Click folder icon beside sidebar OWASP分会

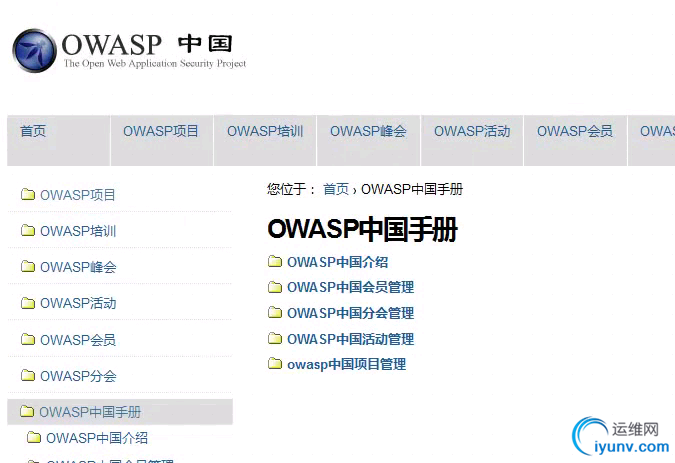(28, 376)
